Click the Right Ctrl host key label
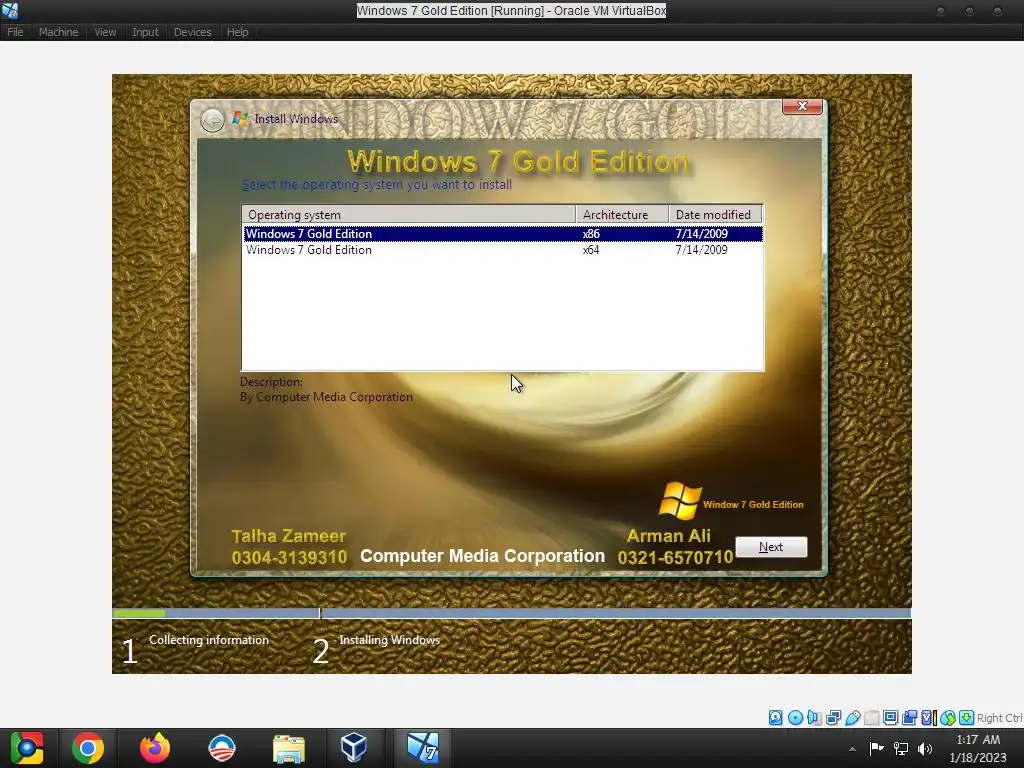1024x768 pixels. click(x=999, y=718)
